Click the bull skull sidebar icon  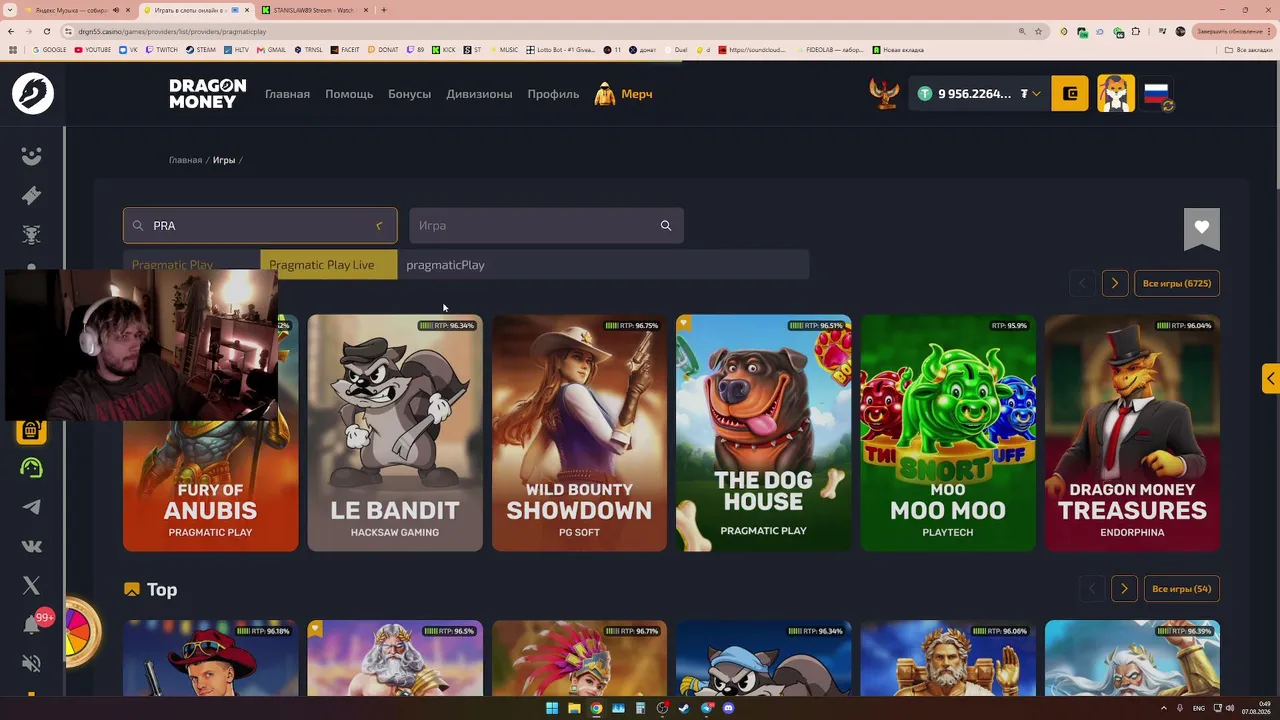(32, 234)
